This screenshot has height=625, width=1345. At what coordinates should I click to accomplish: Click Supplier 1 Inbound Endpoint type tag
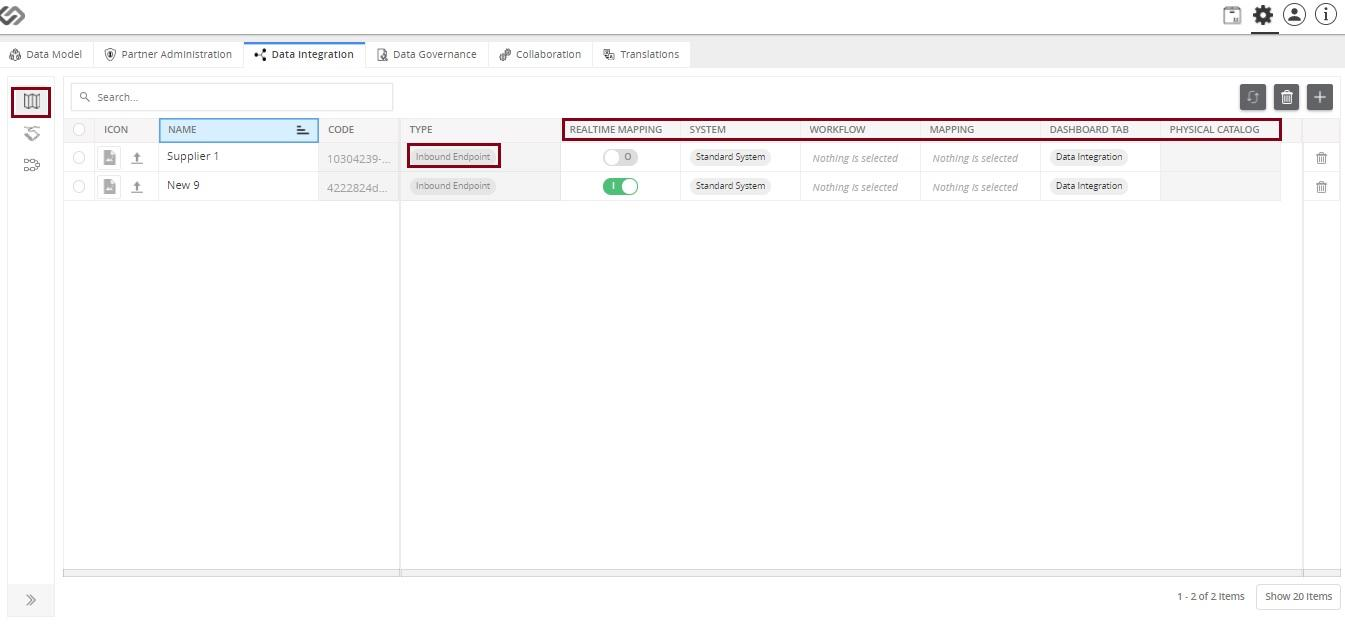point(453,157)
